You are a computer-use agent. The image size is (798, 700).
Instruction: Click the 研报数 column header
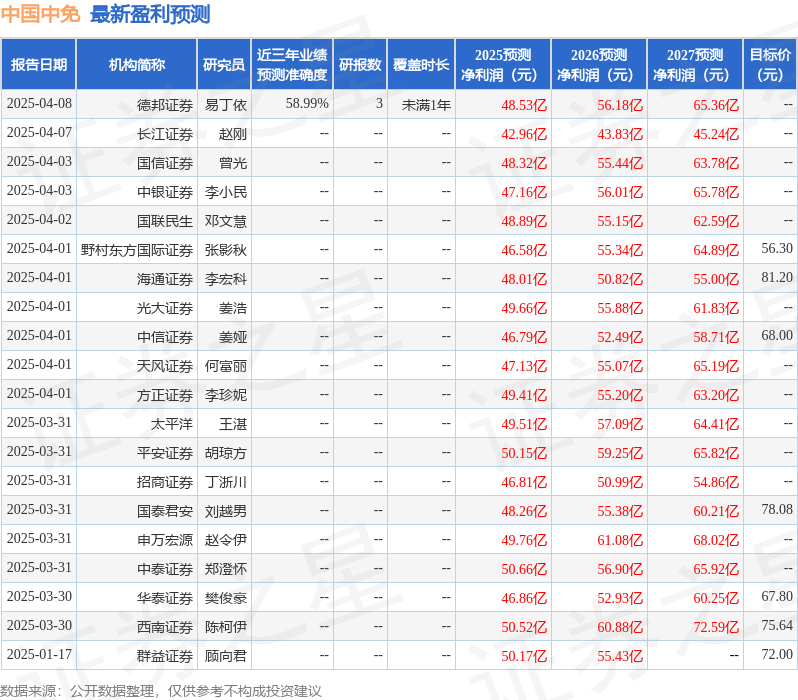coord(360,65)
